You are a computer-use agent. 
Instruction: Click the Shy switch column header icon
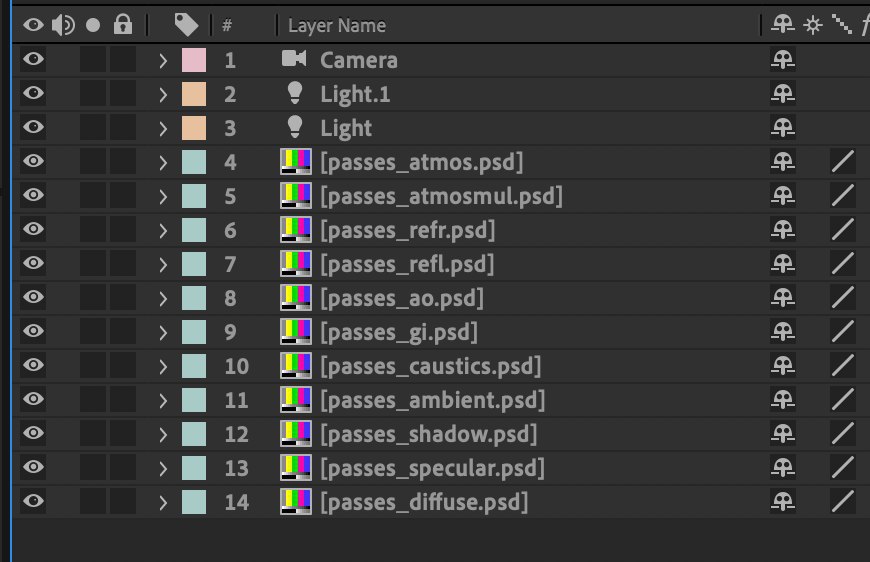tap(782, 24)
